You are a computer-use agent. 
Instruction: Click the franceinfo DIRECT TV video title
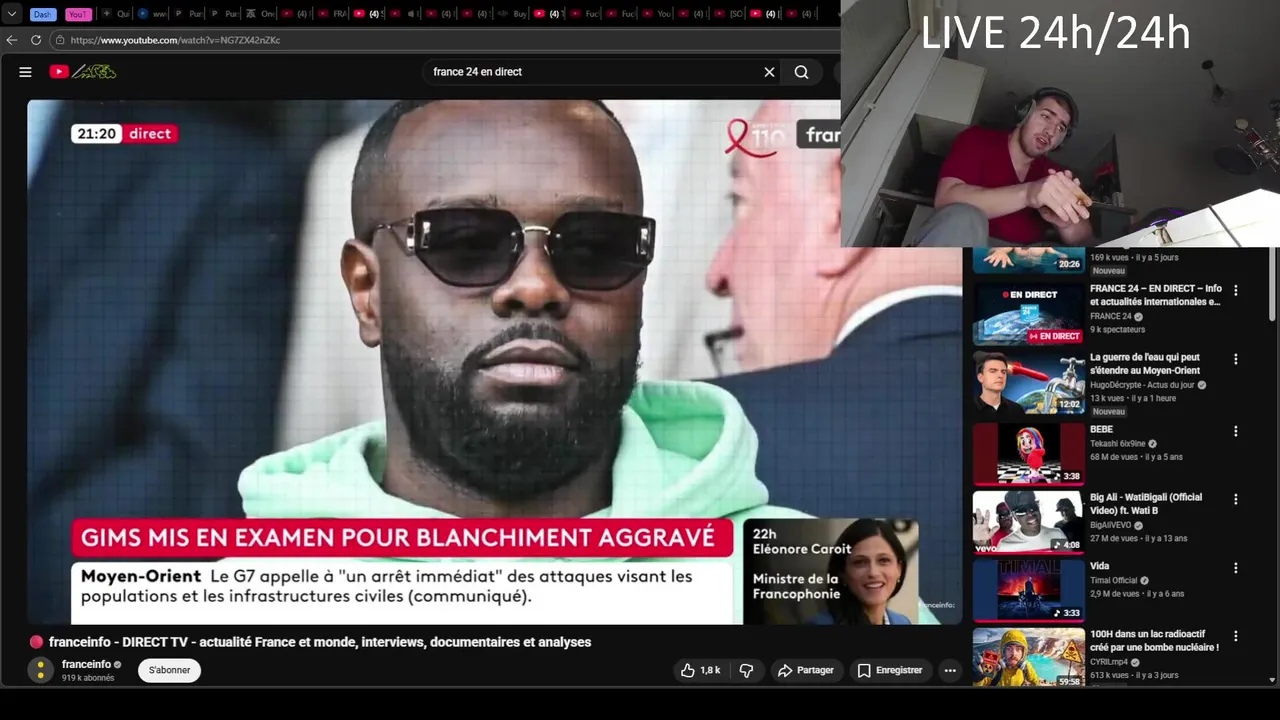click(320, 642)
